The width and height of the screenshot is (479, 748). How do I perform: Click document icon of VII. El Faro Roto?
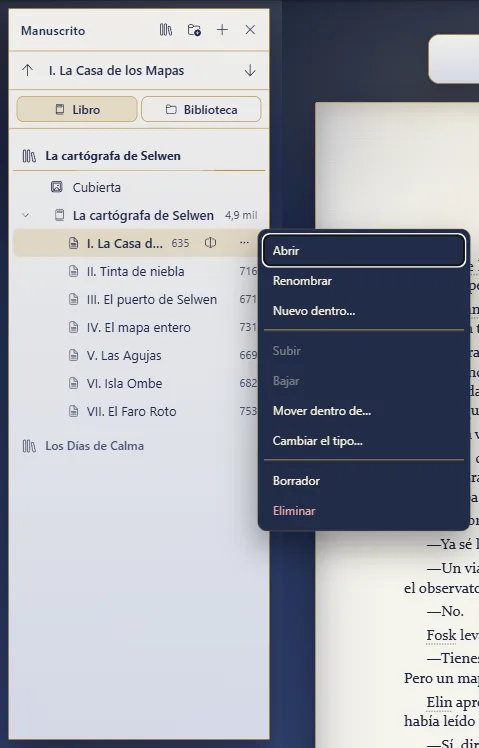coord(73,411)
